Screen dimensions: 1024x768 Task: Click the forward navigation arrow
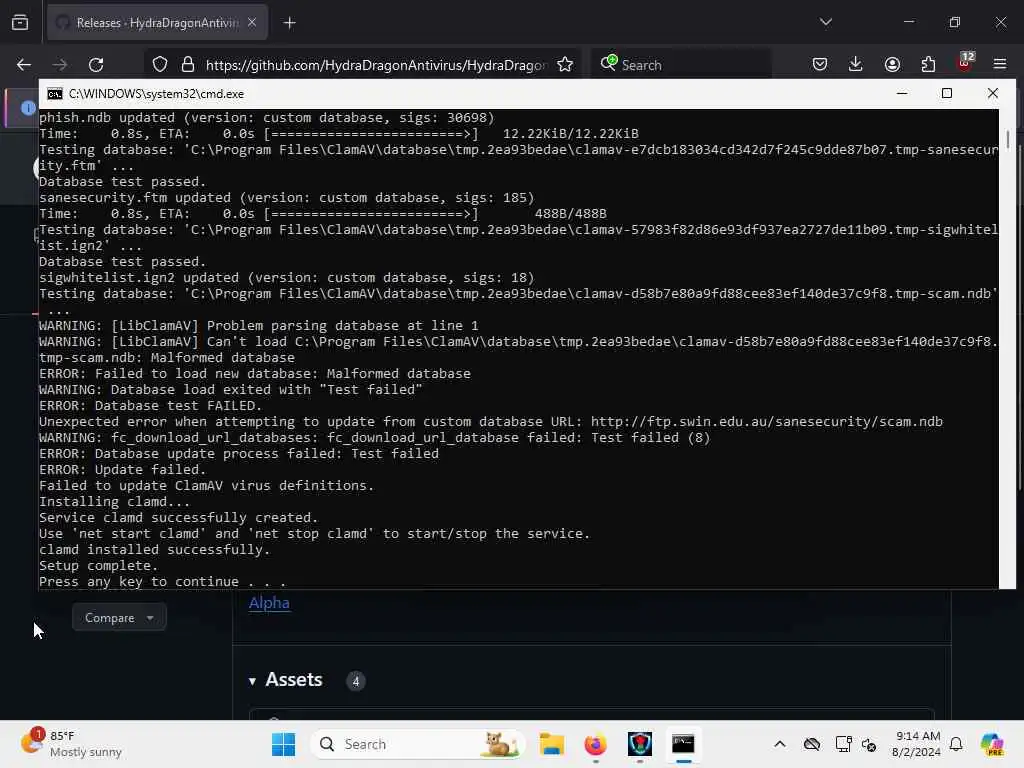(x=59, y=65)
